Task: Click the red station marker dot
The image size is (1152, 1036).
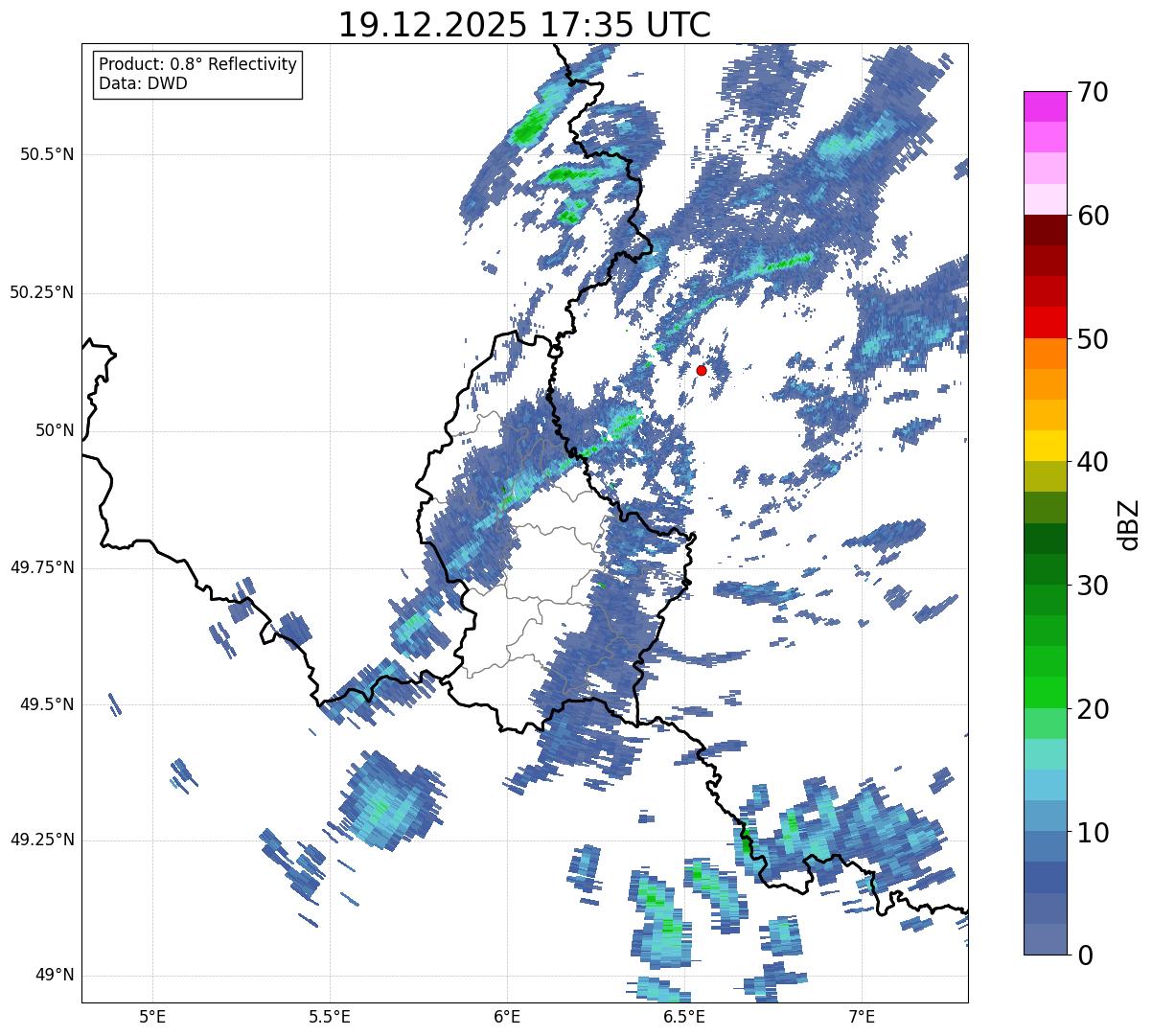Action: click(702, 370)
